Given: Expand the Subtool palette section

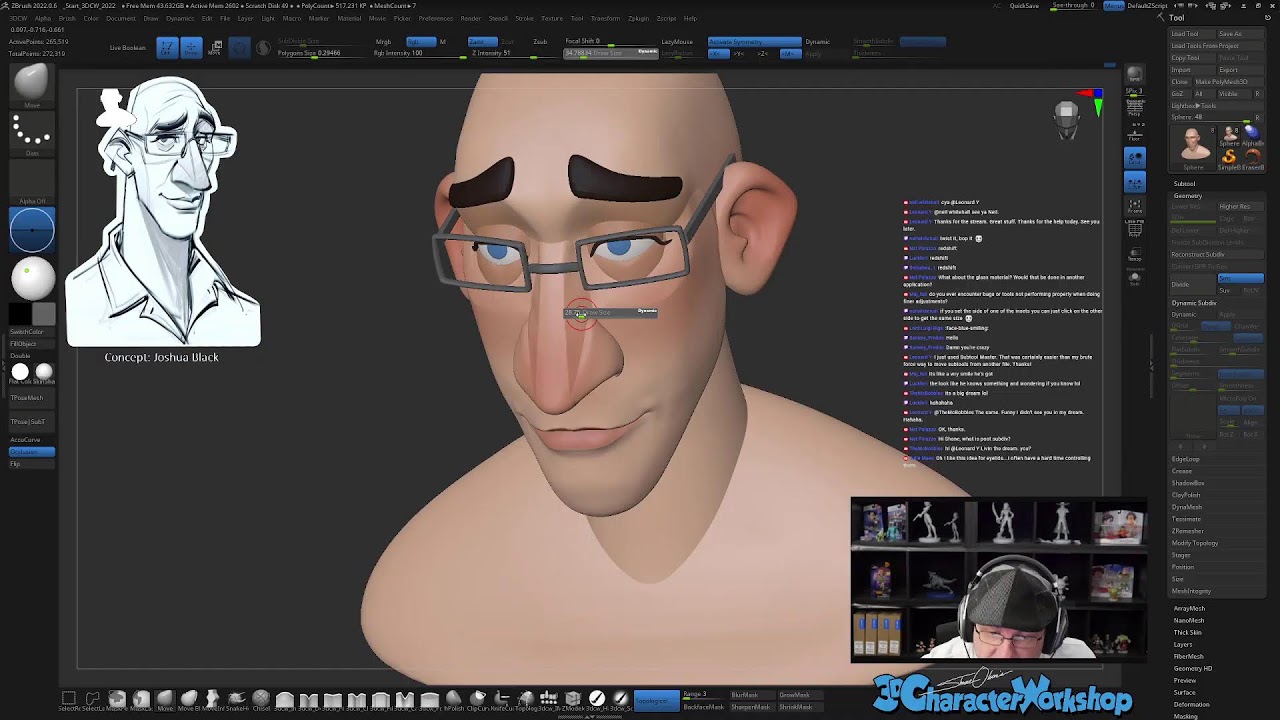Looking at the screenshot, I should pyautogui.click(x=1184, y=184).
